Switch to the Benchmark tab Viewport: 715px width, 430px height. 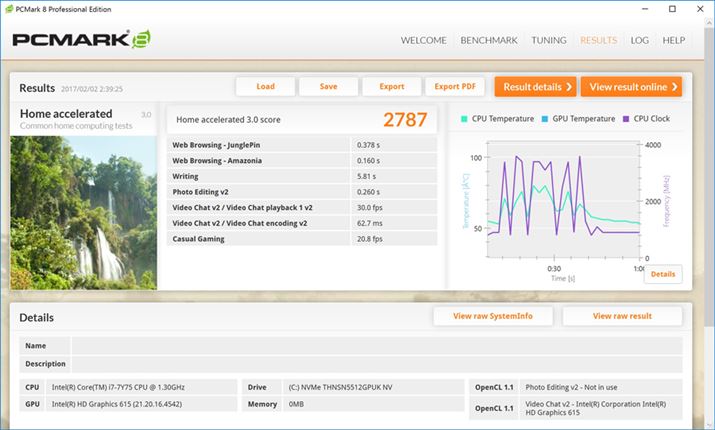pos(489,41)
